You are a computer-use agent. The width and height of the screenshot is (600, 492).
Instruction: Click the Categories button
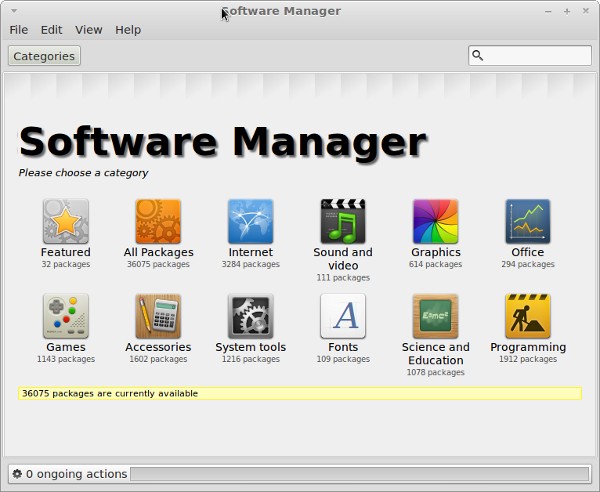point(44,56)
